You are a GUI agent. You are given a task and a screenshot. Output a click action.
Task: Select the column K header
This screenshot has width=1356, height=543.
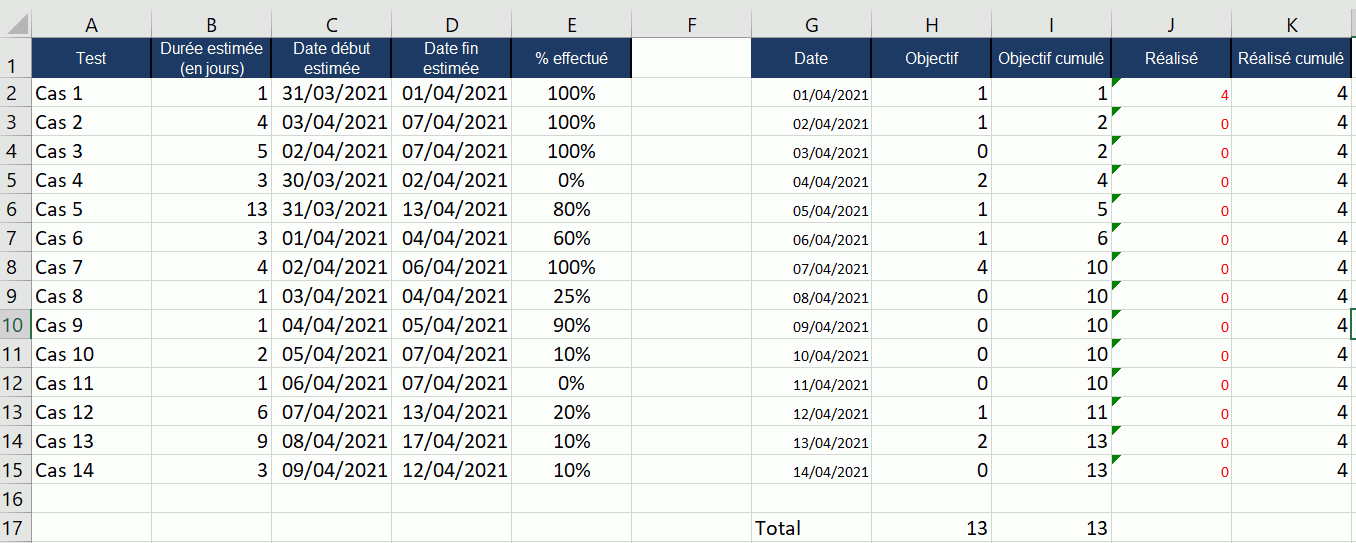(1291, 25)
